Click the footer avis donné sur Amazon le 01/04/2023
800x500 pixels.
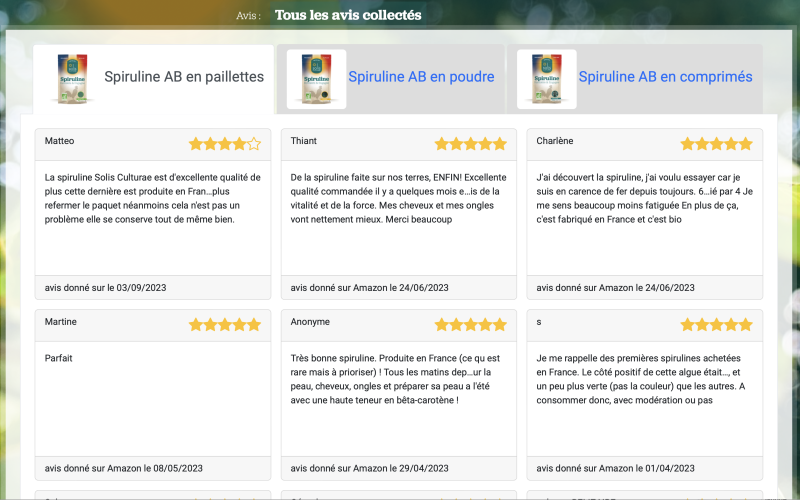[x=615, y=468]
